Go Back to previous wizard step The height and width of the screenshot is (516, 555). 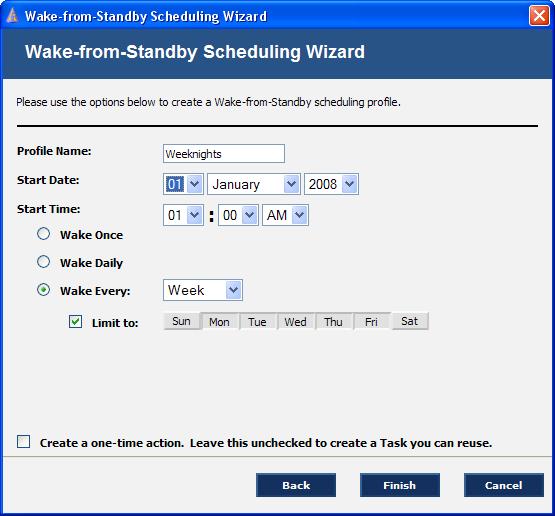pyautogui.click(x=296, y=485)
